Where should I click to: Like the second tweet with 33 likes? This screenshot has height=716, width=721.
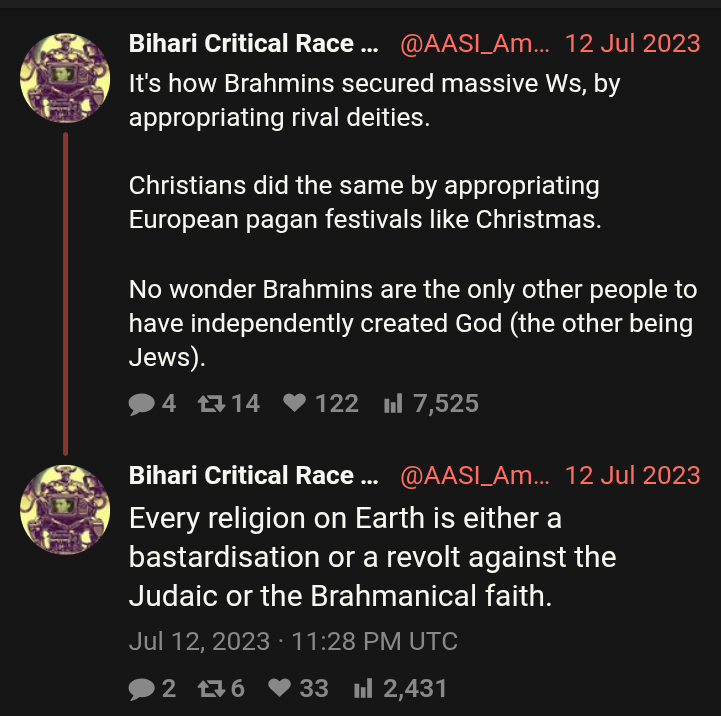pyautogui.click(x=280, y=688)
